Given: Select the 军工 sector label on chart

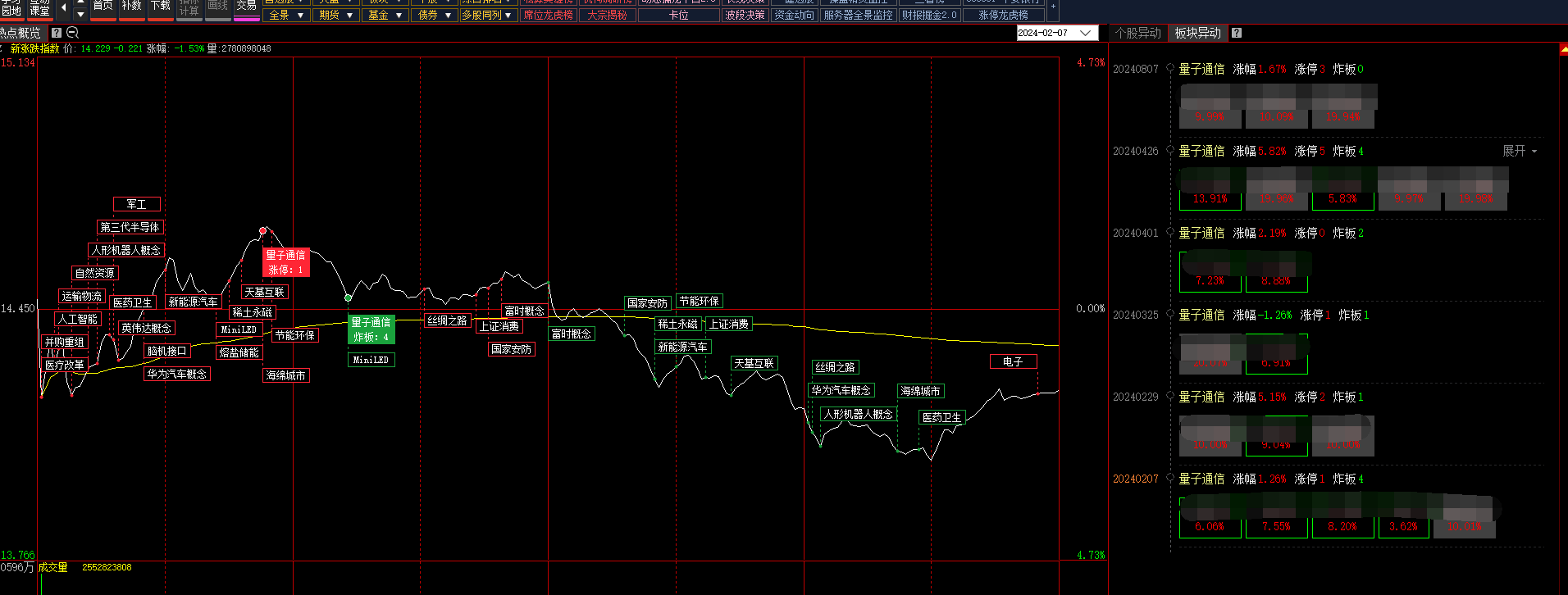Looking at the screenshot, I should (136, 204).
